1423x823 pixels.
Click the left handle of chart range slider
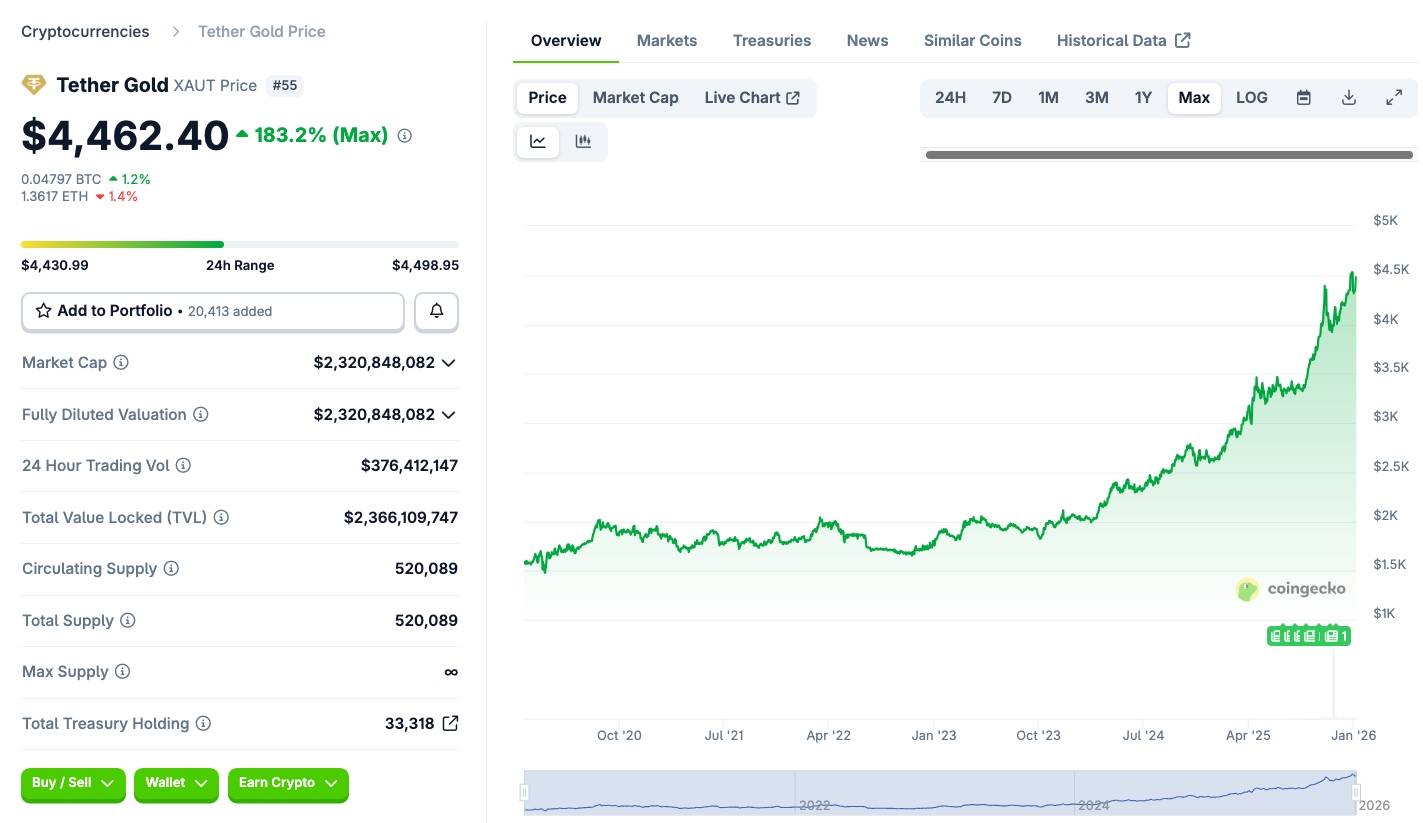(524, 793)
